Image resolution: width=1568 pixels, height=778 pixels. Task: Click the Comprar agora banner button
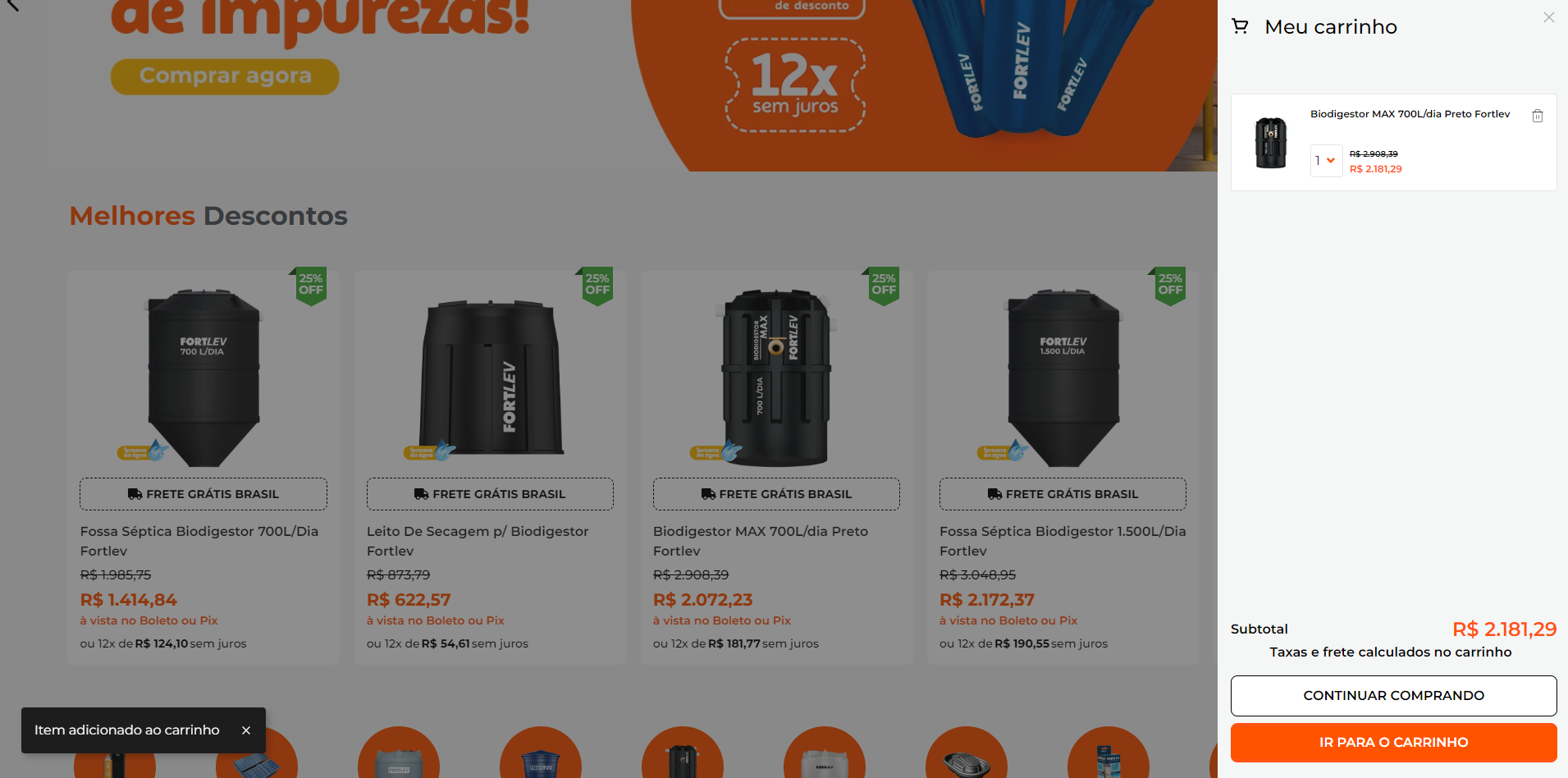tap(225, 76)
